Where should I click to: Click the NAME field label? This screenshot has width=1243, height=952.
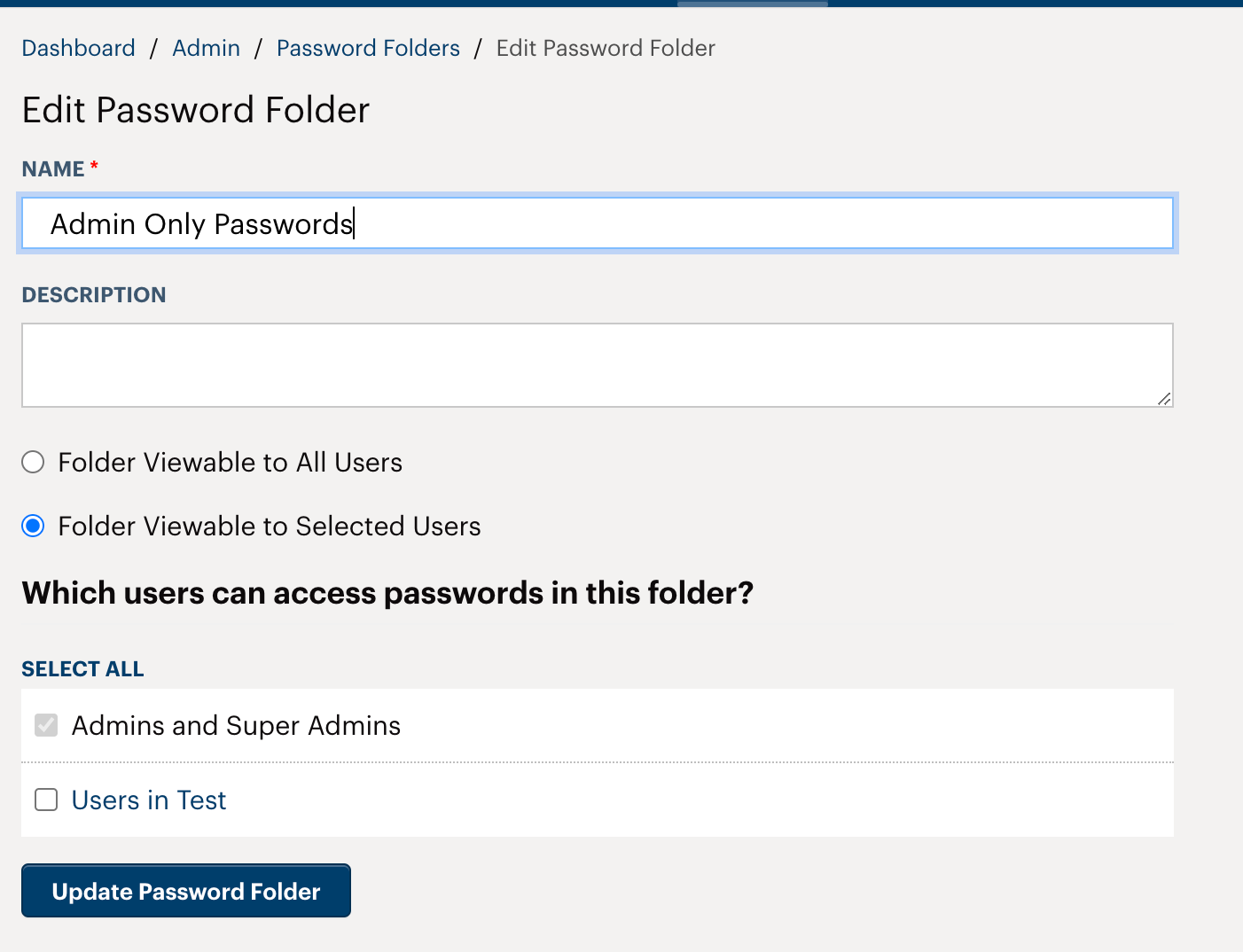tap(51, 168)
